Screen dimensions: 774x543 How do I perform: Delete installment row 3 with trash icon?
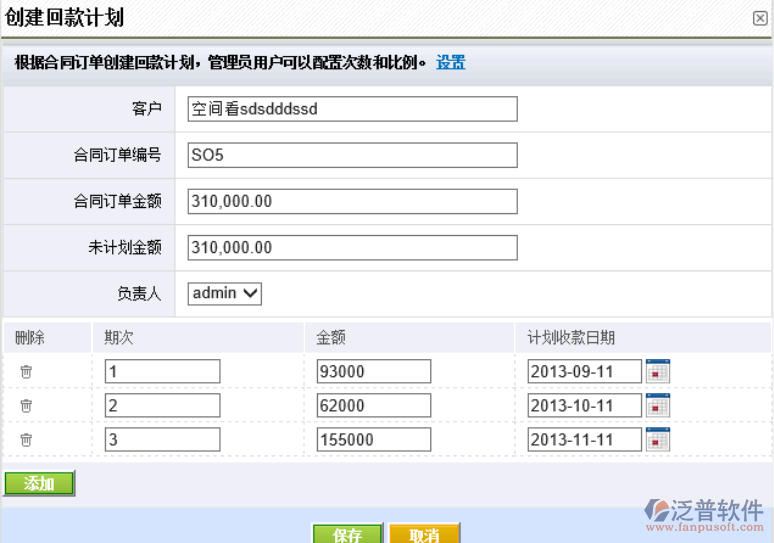click(26, 439)
